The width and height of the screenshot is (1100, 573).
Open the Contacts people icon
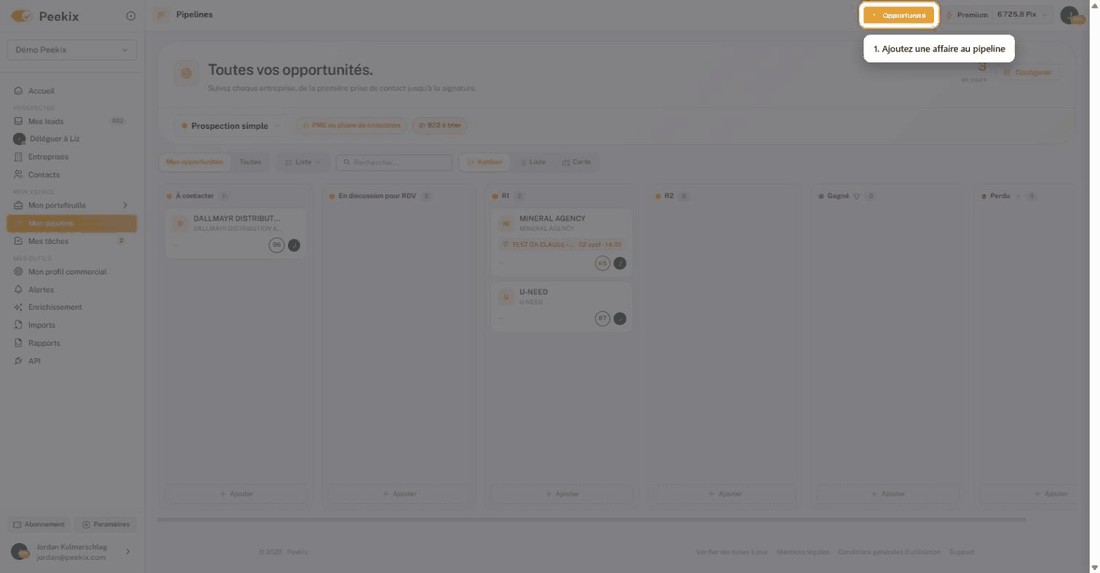18,175
